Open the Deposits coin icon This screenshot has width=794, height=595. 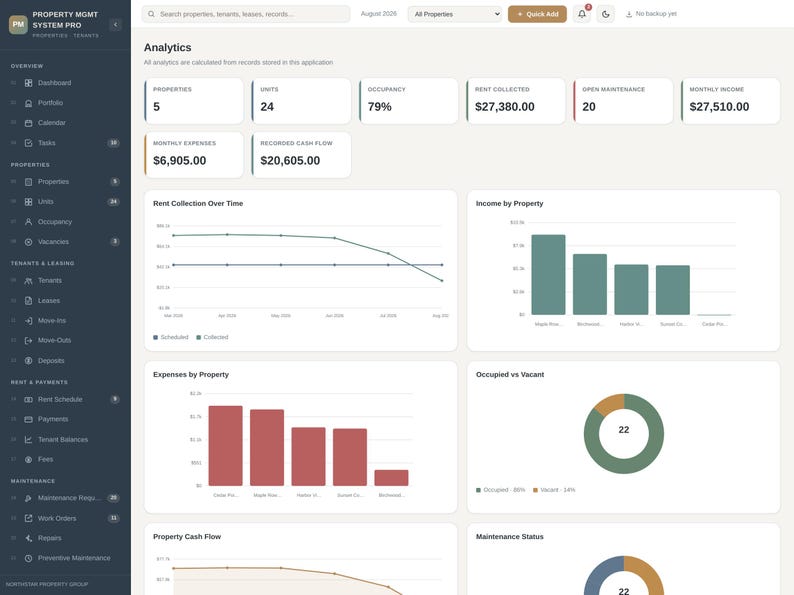tap(28, 361)
